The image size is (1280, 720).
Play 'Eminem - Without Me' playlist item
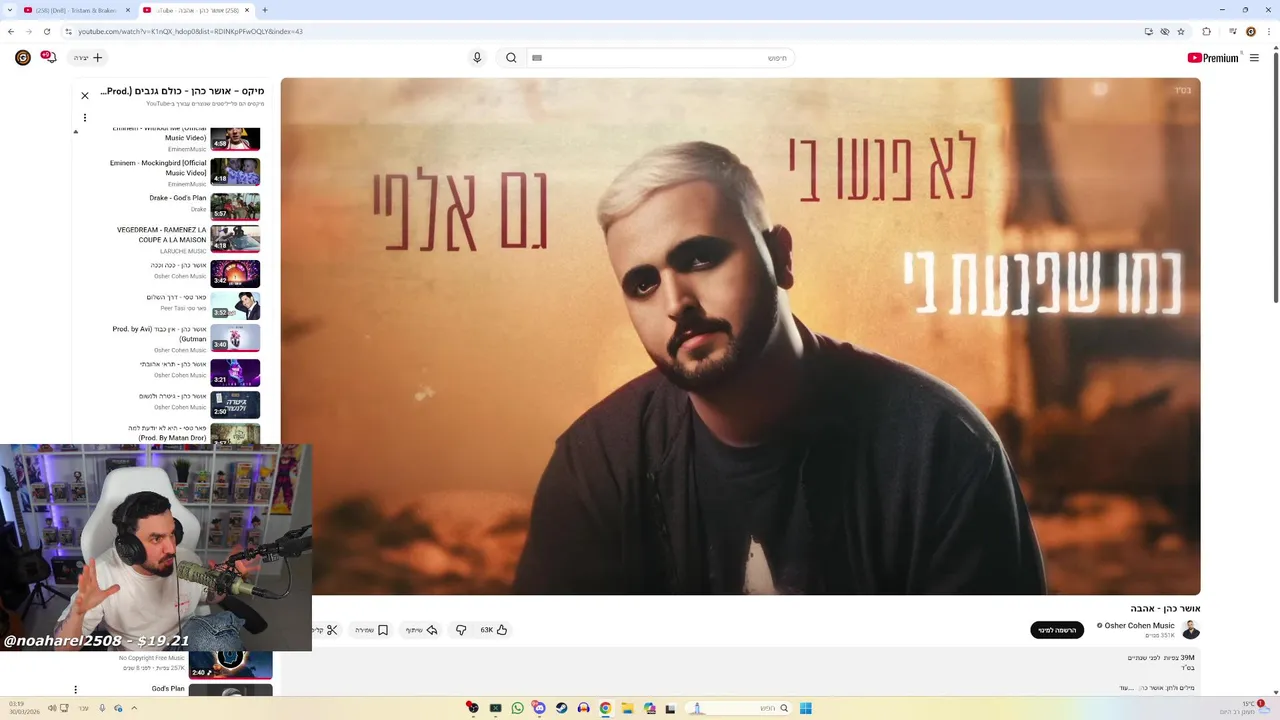[x=170, y=139]
